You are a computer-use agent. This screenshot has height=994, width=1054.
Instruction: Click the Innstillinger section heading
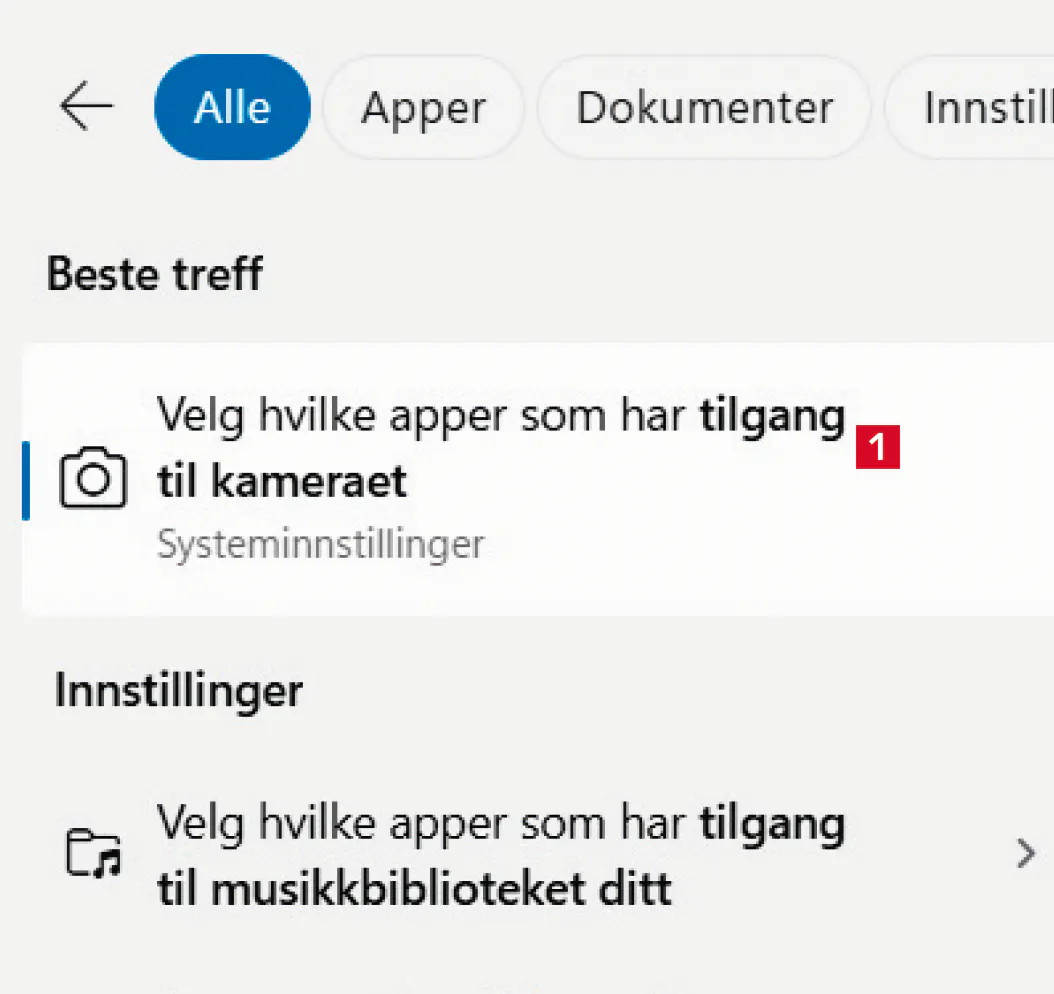178,690
